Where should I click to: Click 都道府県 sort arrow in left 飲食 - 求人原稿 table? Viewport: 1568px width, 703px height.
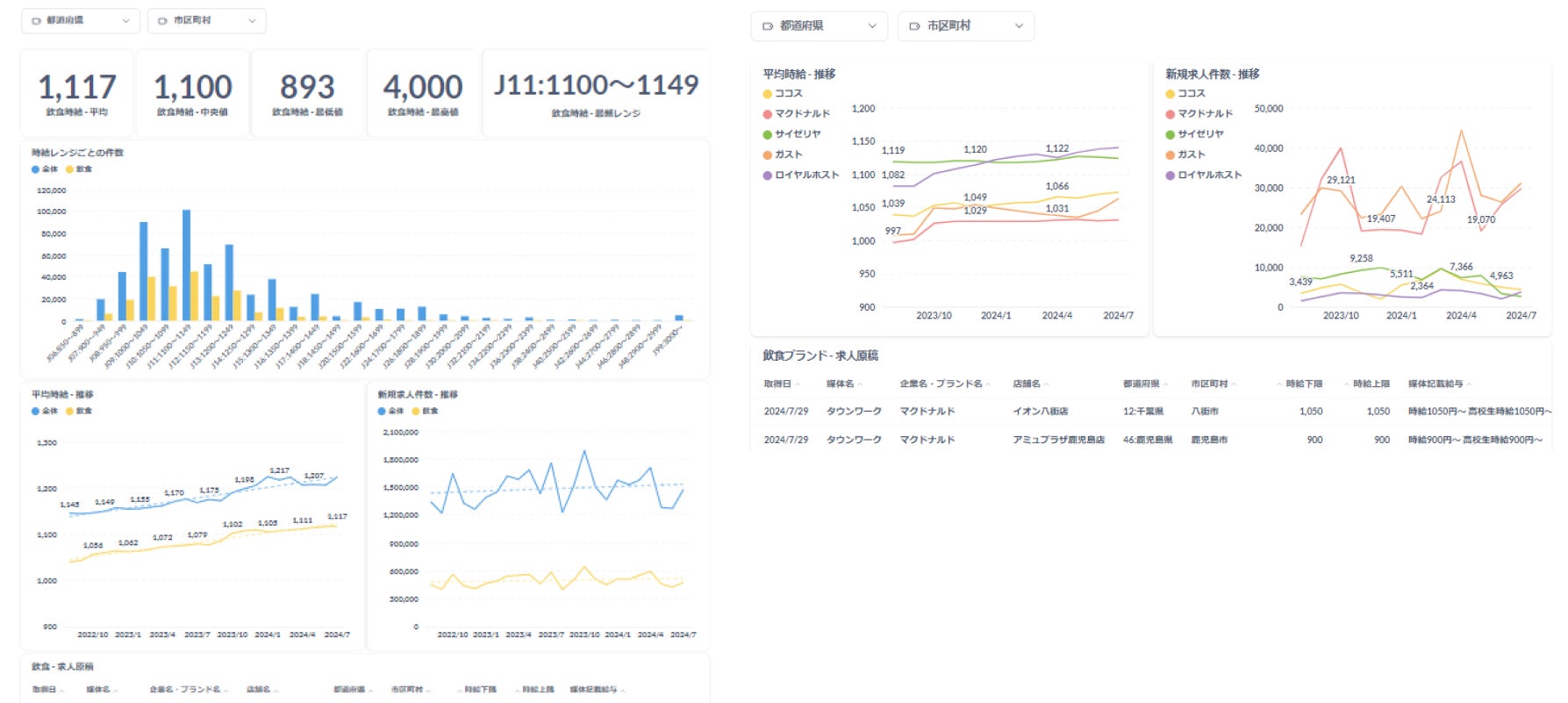(x=369, y=691)
